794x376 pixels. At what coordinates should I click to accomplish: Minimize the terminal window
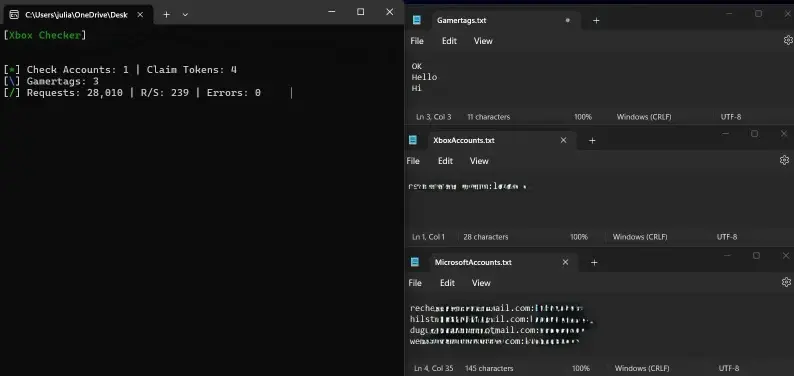click(332, 12)
